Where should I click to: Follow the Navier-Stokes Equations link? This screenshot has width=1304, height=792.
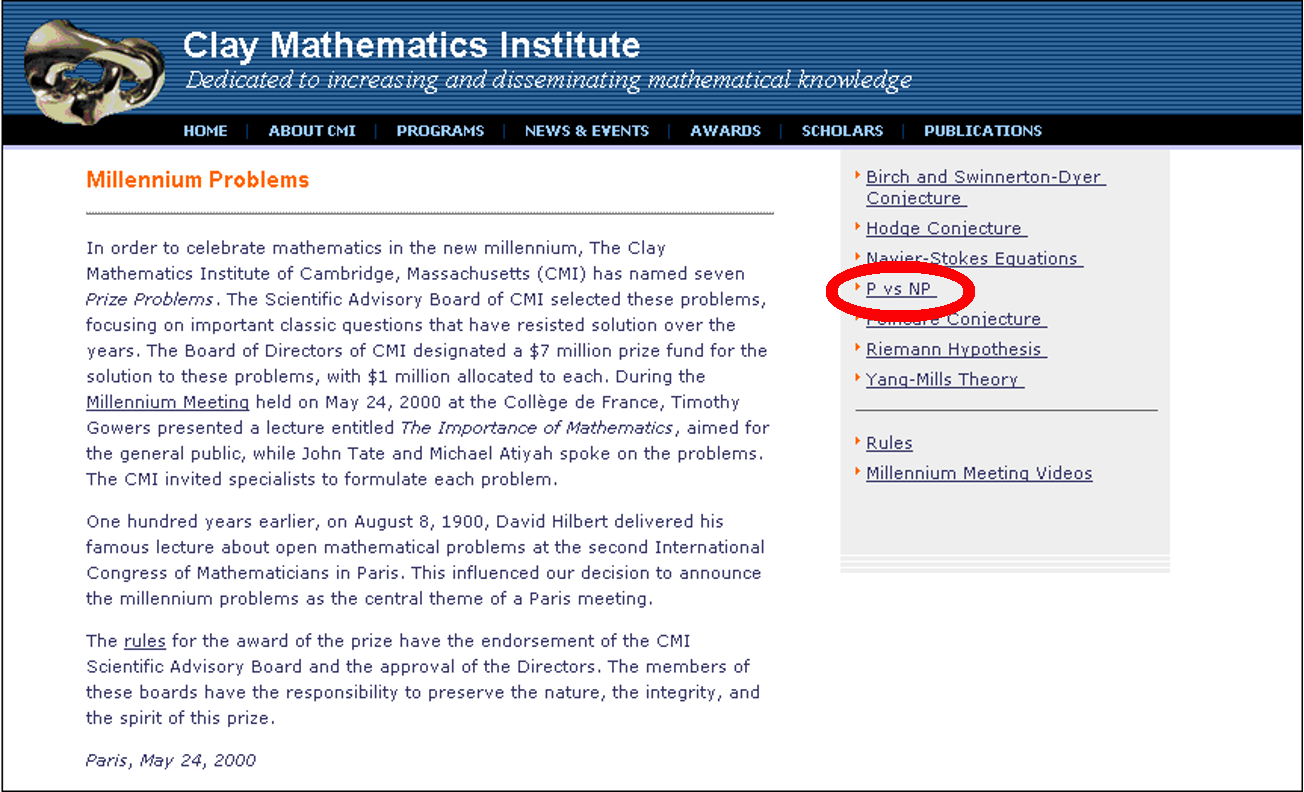click(974, 258)
